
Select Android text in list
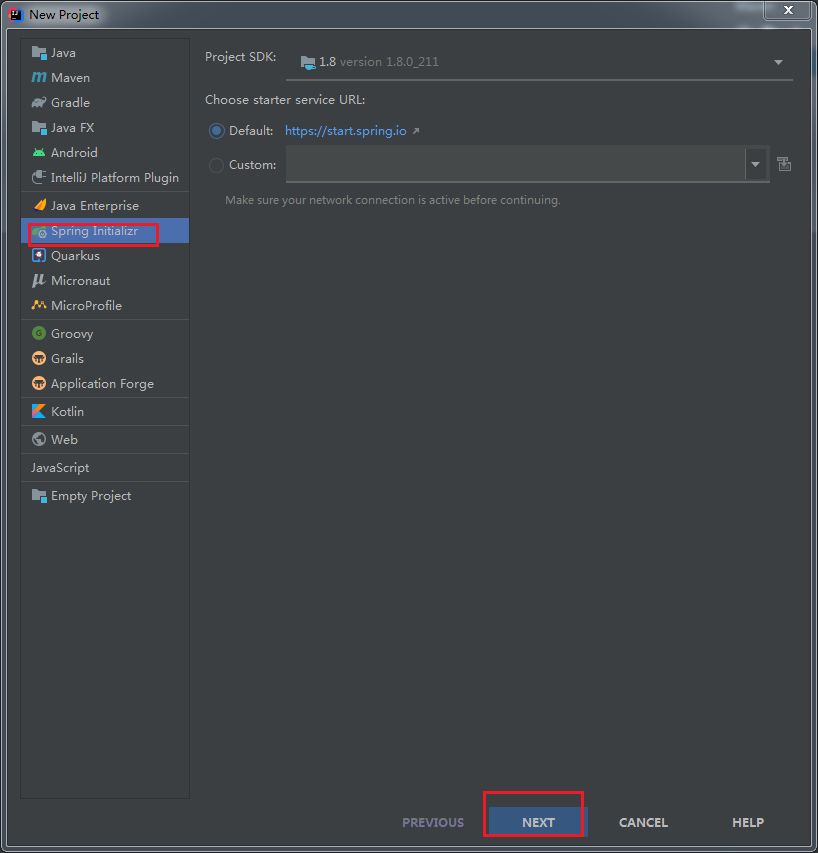coord(74,153)
